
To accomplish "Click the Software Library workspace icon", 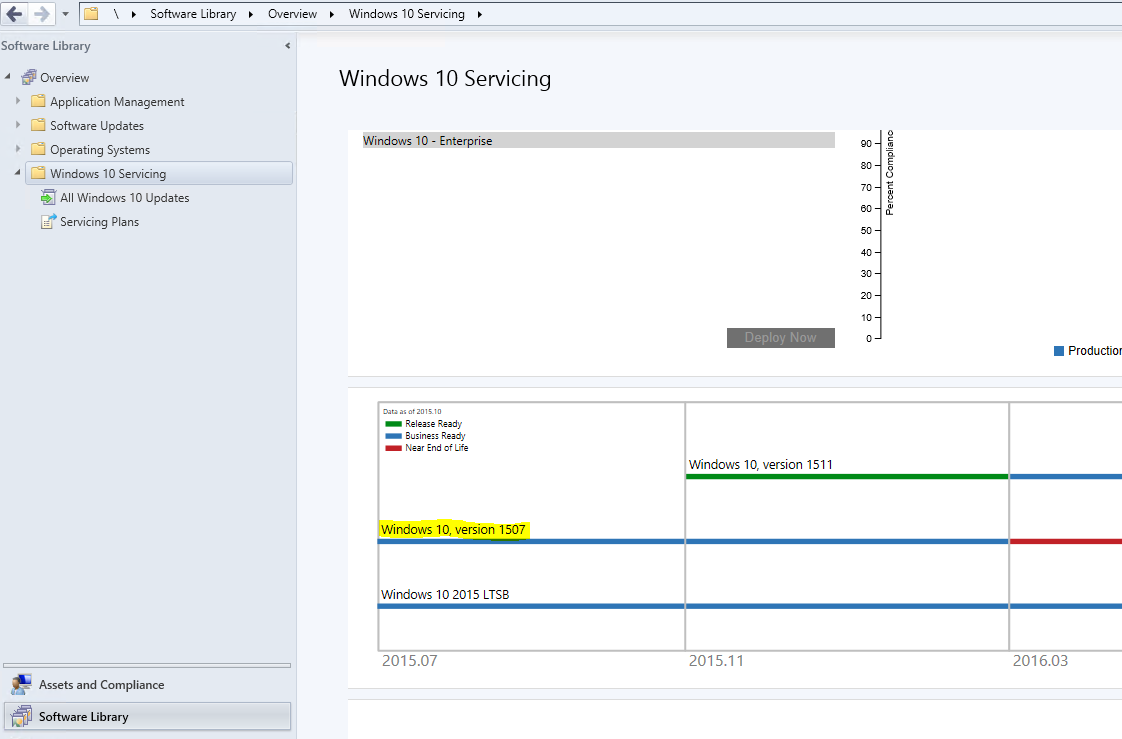I will [21, 716].
